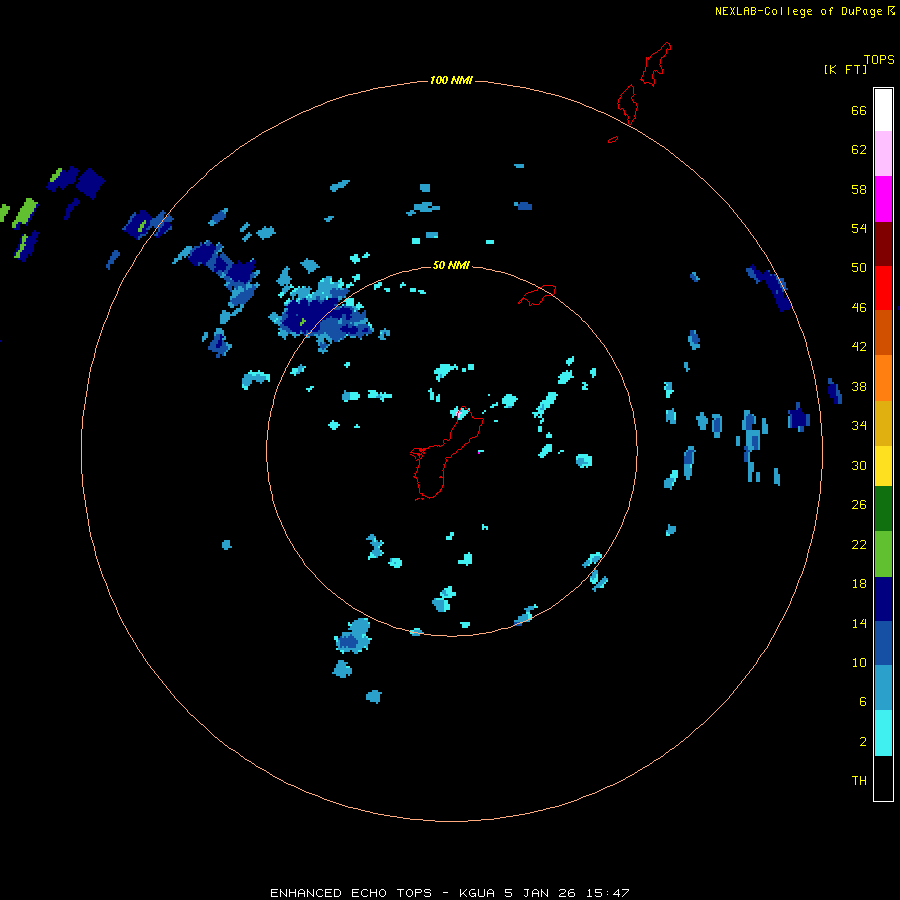Click the 2 legend value
Image resolution: width=900 pixels, height=900 pixels.
(862, 741)
